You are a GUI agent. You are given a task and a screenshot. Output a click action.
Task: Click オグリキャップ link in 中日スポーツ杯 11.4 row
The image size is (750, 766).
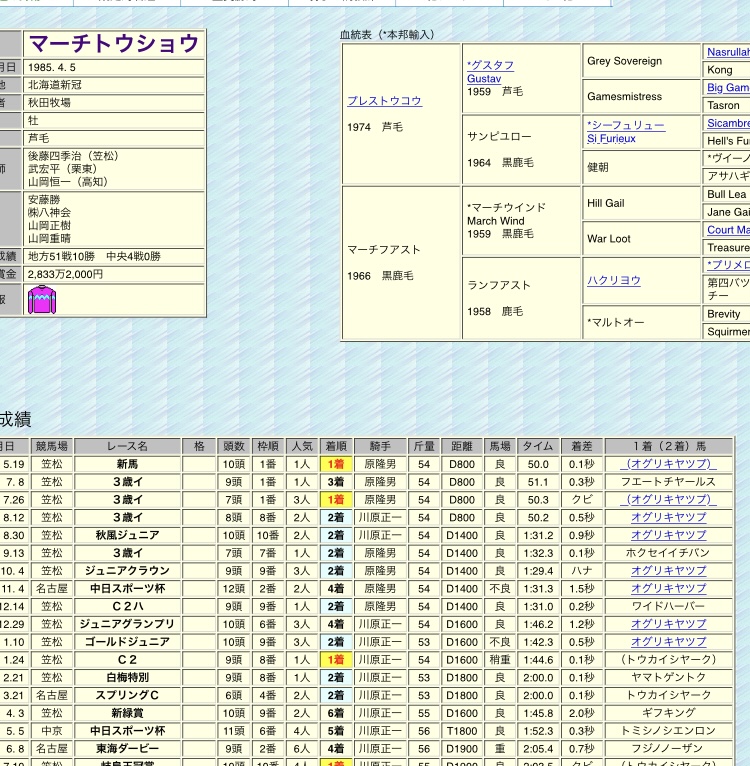[668, 589]
